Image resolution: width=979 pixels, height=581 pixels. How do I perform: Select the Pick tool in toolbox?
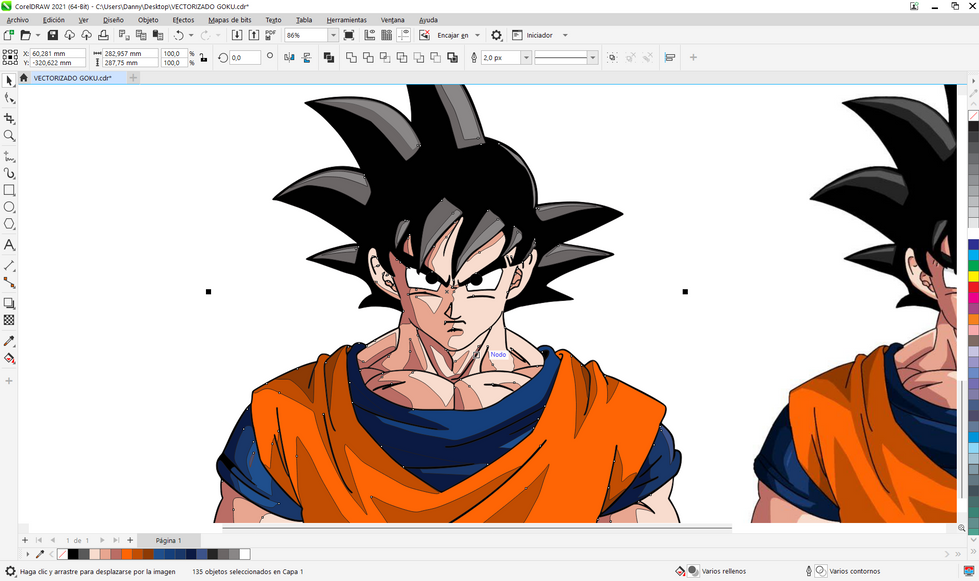pos(9,81)
